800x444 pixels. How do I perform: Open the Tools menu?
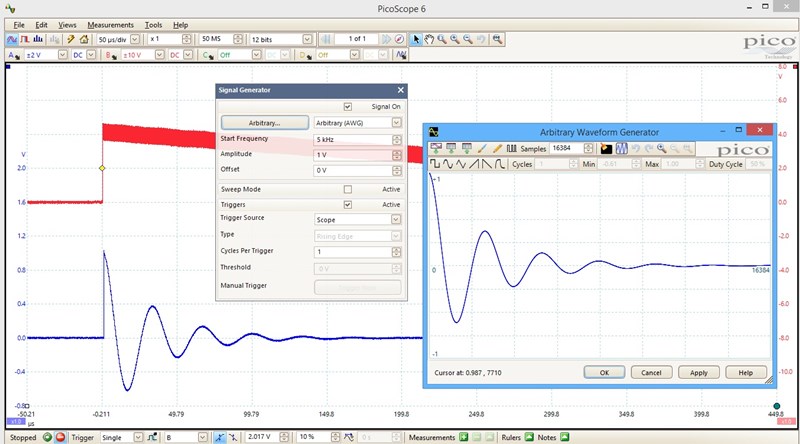tap(153, 24)
